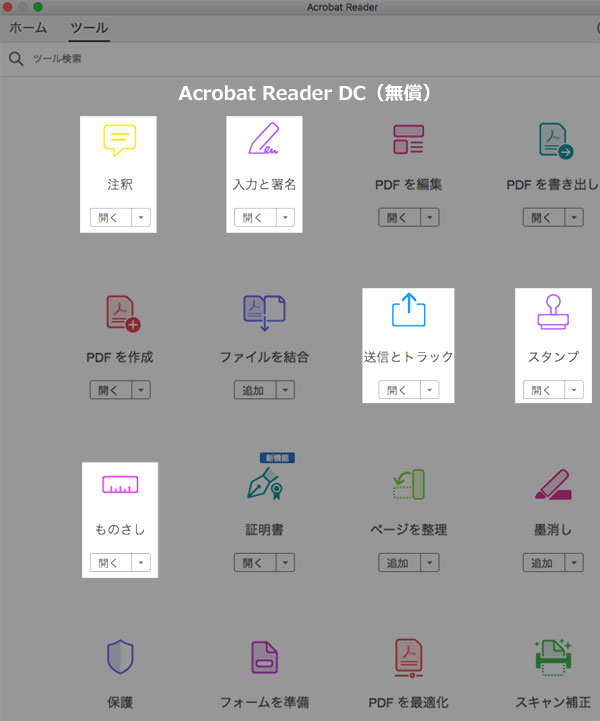Click the 証明書 certificates pen icon
Screen dimensions: 600x721
click(265, 484)
